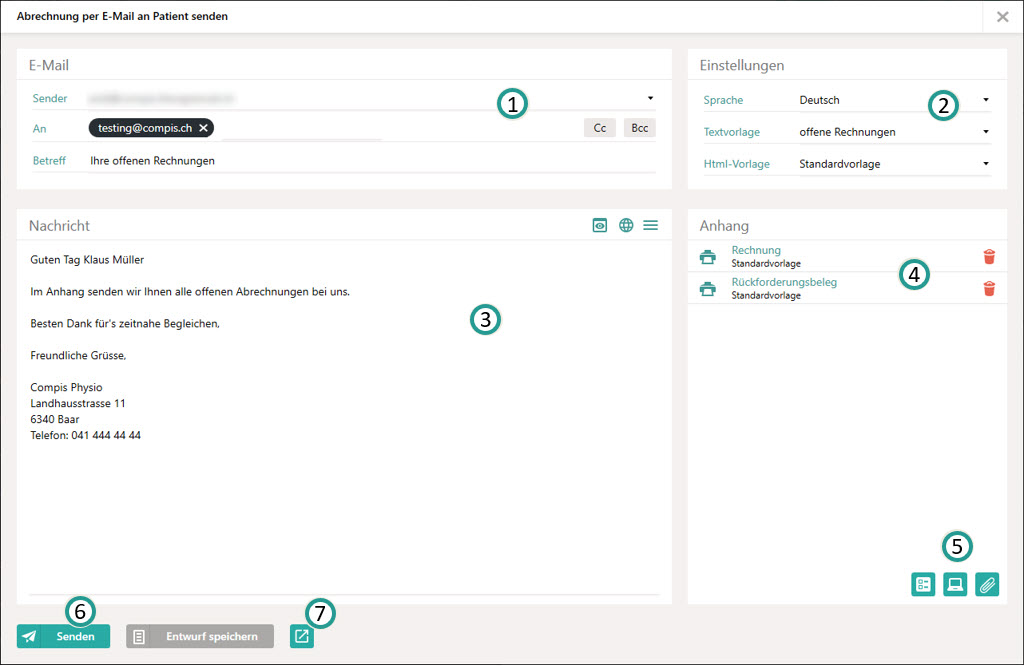Click into the Betreff subject field
The width and height of the screenshot is (1025, 666).
[373, 161]
